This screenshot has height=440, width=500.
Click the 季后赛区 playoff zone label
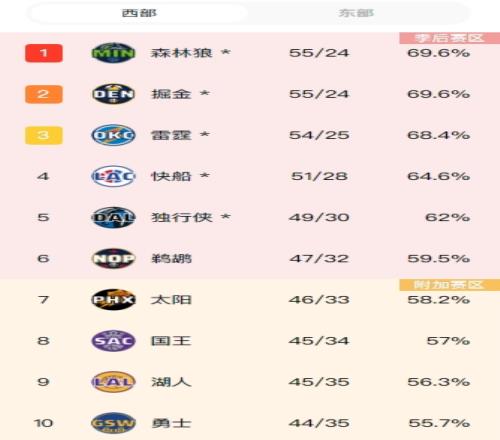click(449, 38)
